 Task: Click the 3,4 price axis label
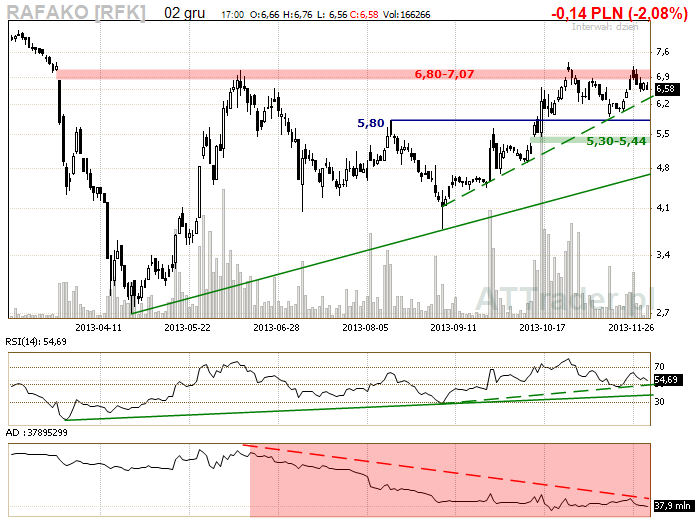click(662, 255)
